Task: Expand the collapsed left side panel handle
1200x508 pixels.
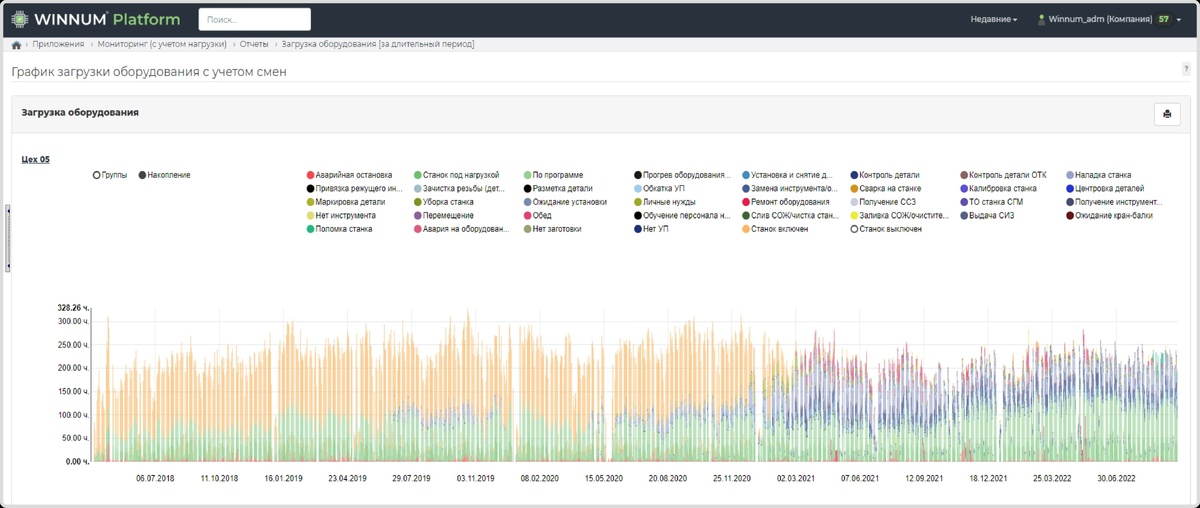Action: pyautogui.click(x=8, y=238)
